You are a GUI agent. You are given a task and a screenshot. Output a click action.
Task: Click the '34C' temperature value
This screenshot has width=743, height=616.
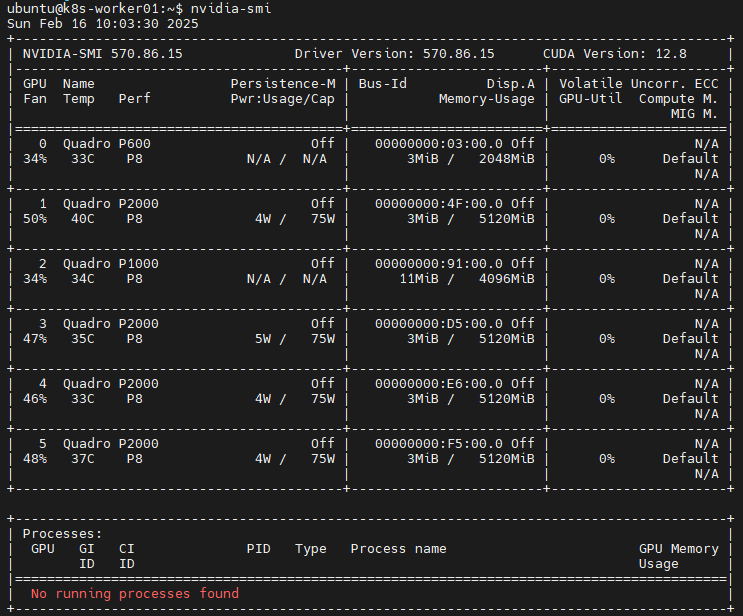click(x=82, y=279)
